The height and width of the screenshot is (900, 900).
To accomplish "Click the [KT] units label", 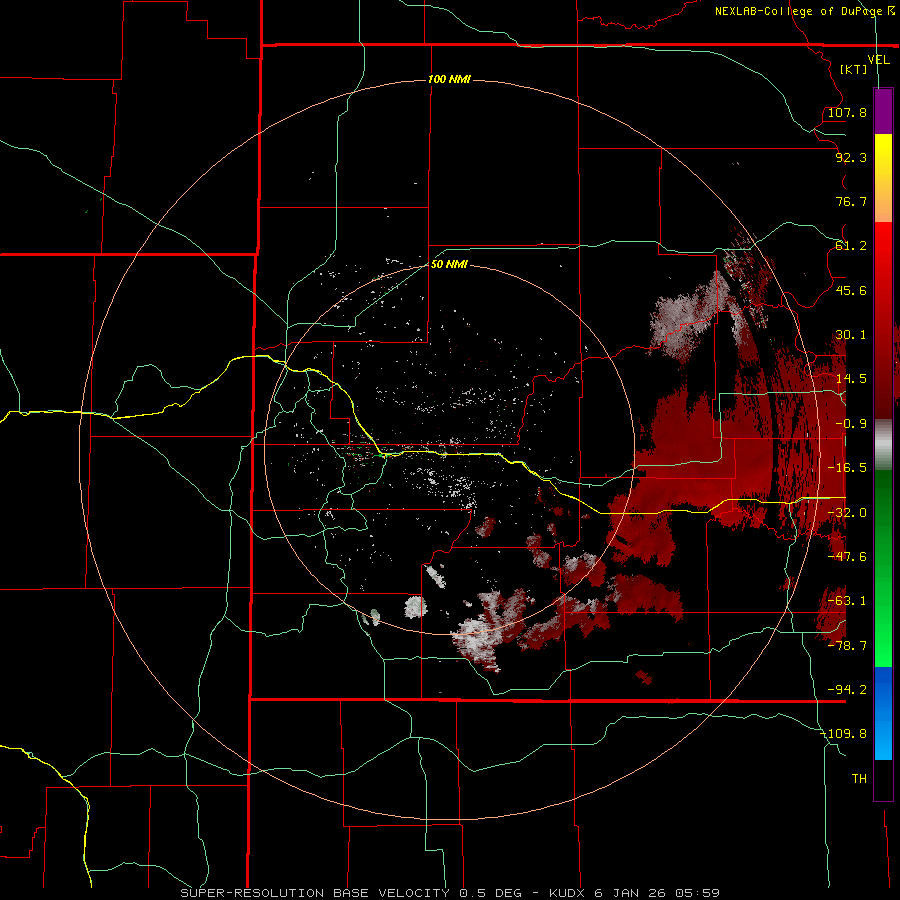I will [x=854, y=69].
